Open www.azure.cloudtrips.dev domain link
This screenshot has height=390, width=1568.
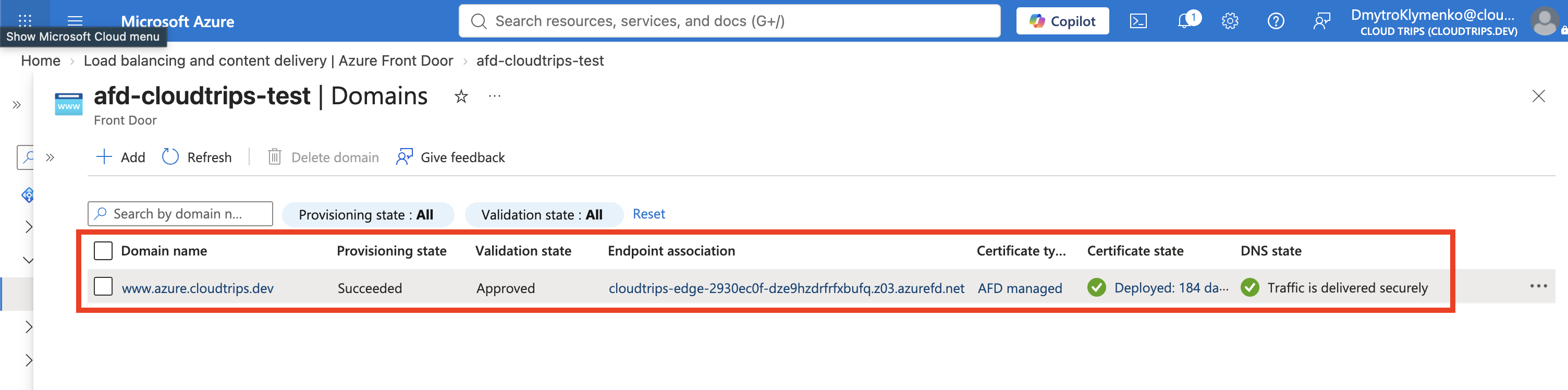(x=198, y=288)
